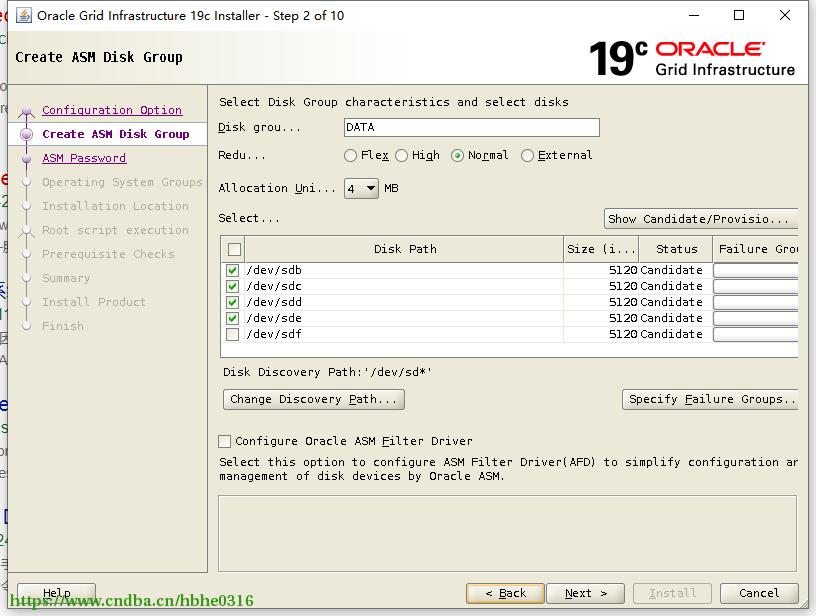Select the /dev/sdb disk path cell
The width and height of the screenshot is (816, 616).
pos(404,271)
